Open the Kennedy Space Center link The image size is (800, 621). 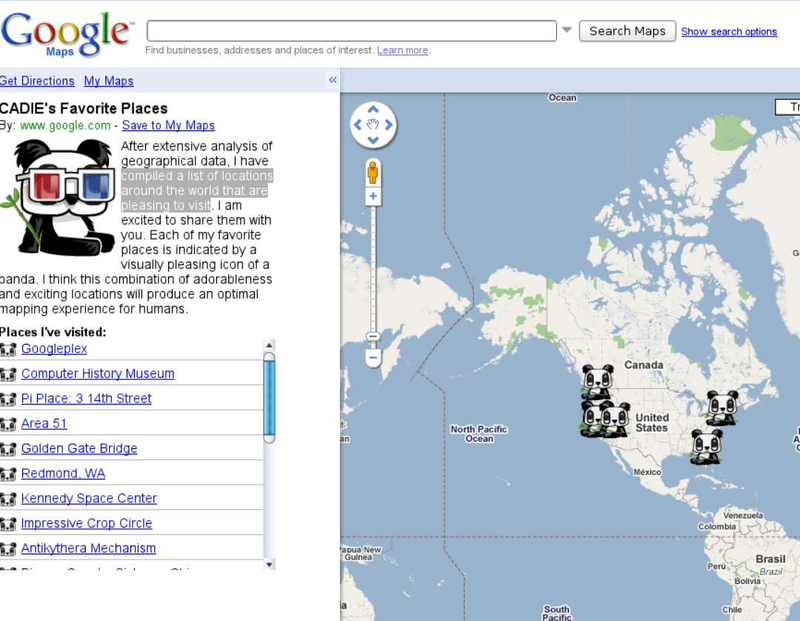tap(89, 499)
